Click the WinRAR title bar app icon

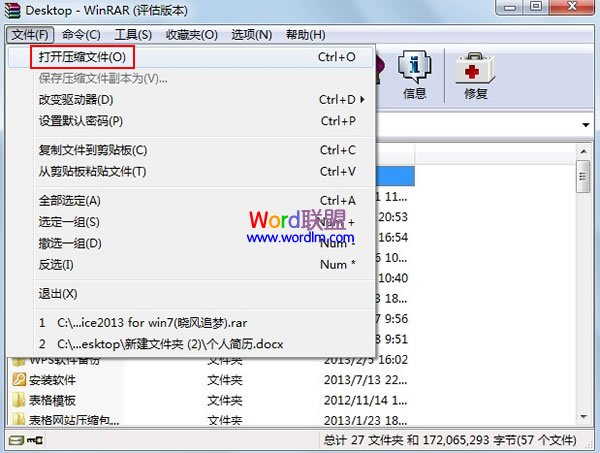point(13,10)
